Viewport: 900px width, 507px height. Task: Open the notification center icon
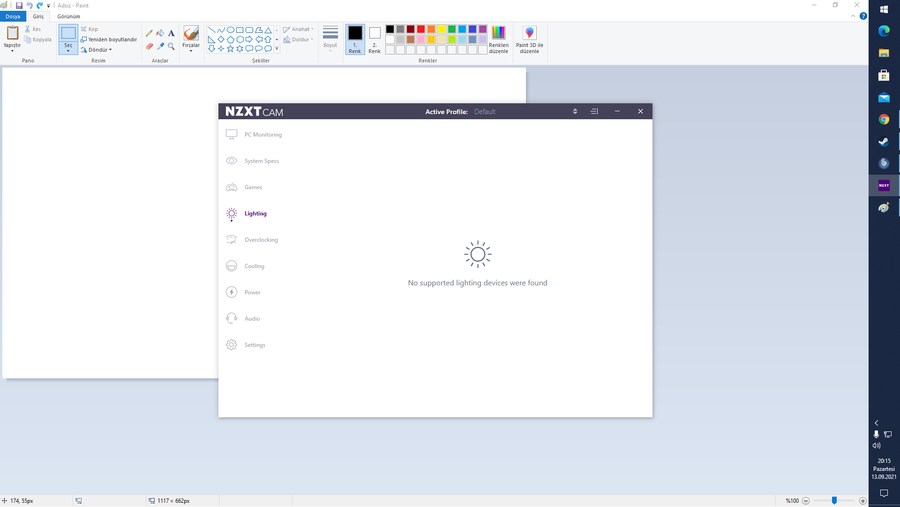tap(884, 493)
